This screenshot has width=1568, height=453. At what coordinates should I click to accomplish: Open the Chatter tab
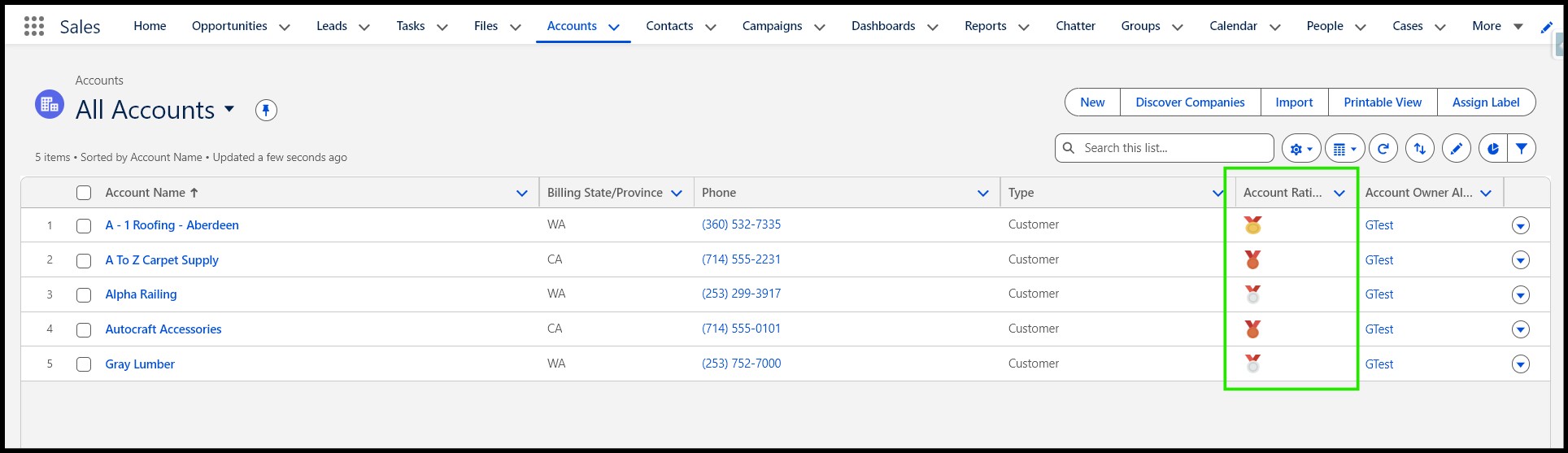[1075, 26]
